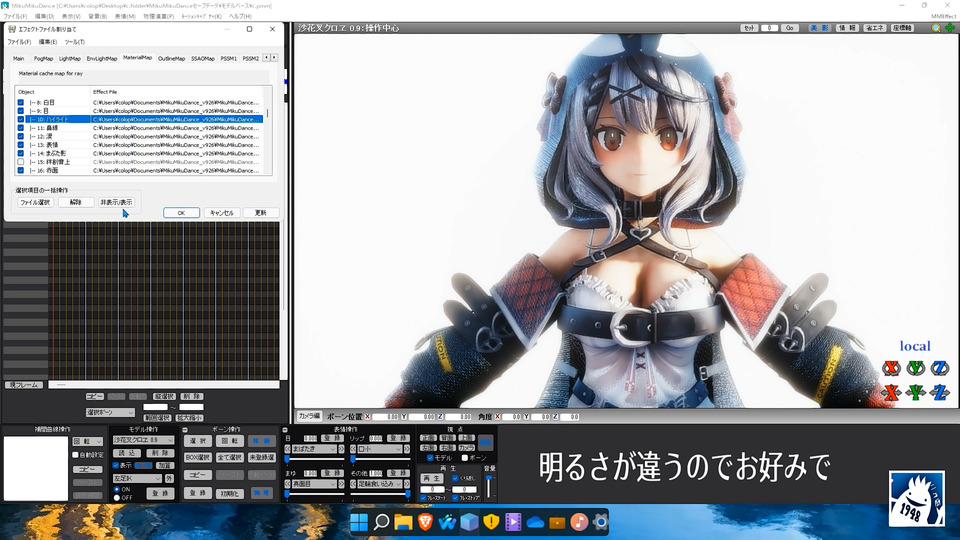
Task: Collapse the facial operation panel minus icon
Action: pyautogui.click(x=285, y=430)
